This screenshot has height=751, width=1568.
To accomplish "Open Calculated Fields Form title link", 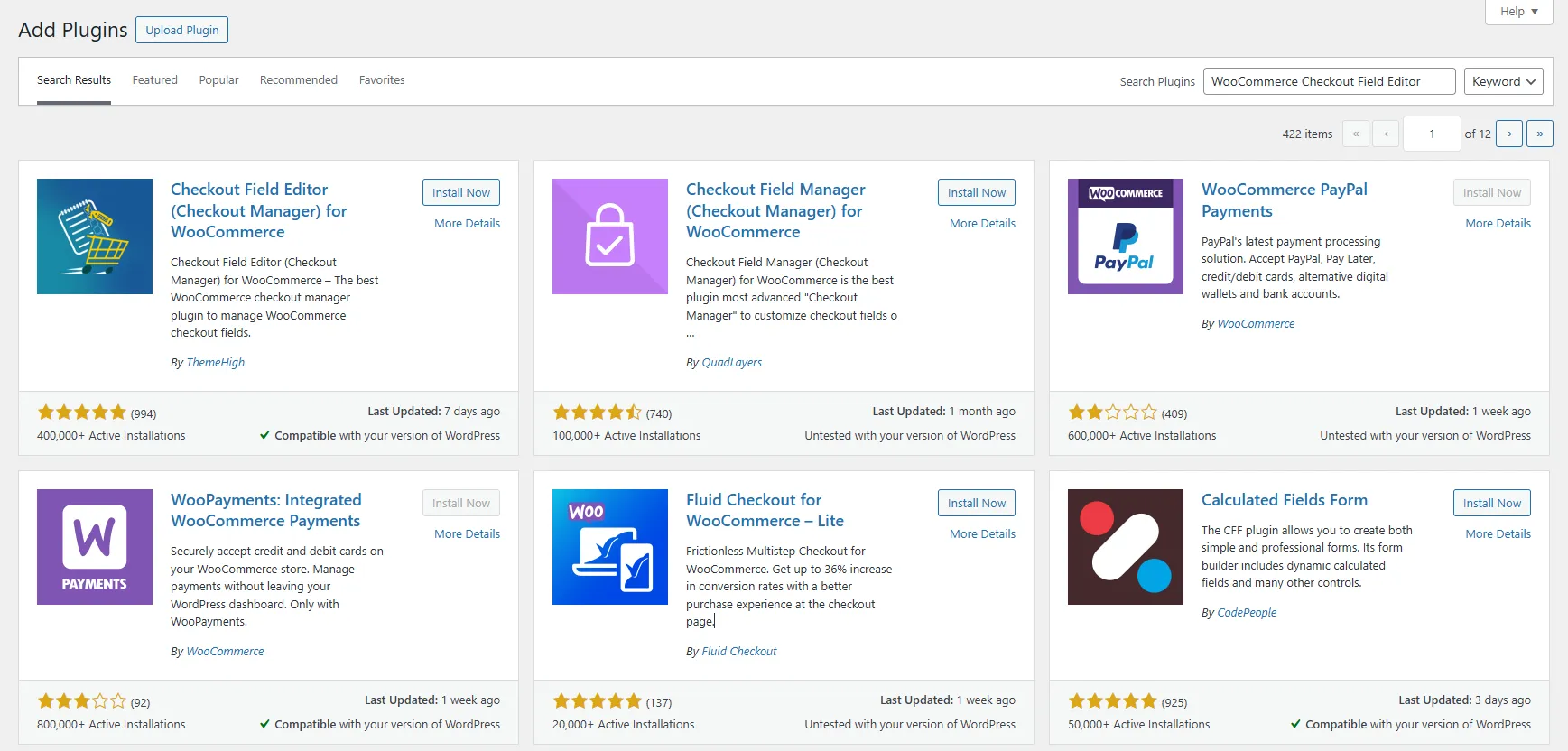I will pos(1285,500).
